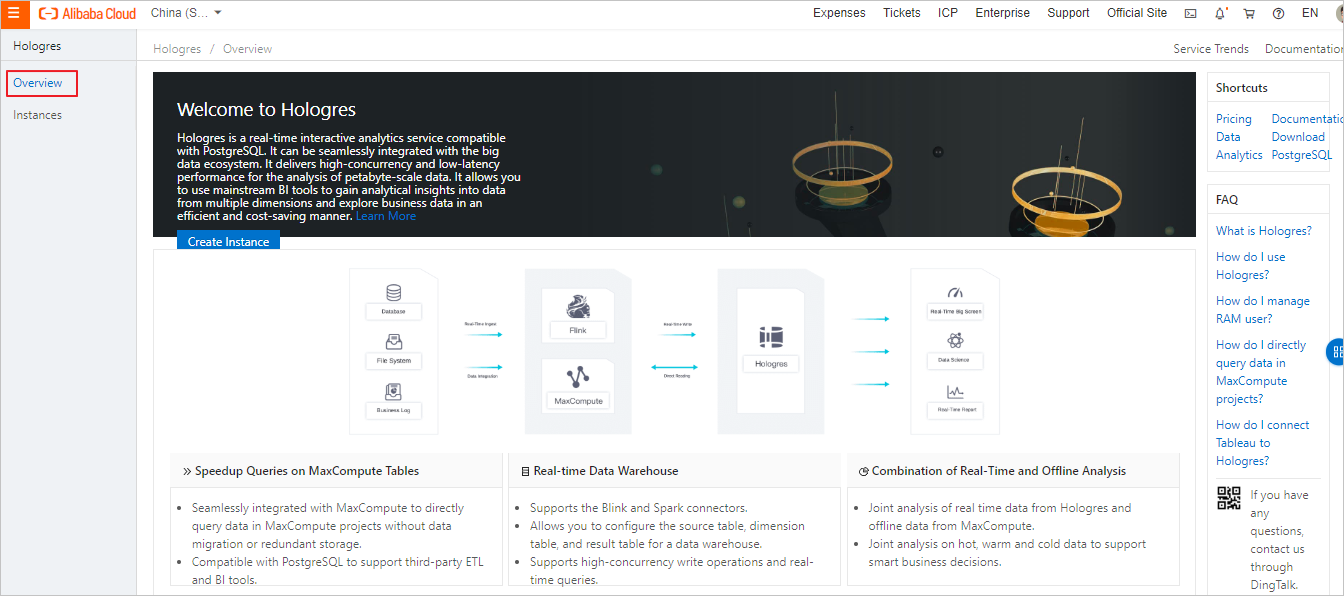Open Pricing shortcut
Screen dimensions: 1344x596
tap(1234, 119)
